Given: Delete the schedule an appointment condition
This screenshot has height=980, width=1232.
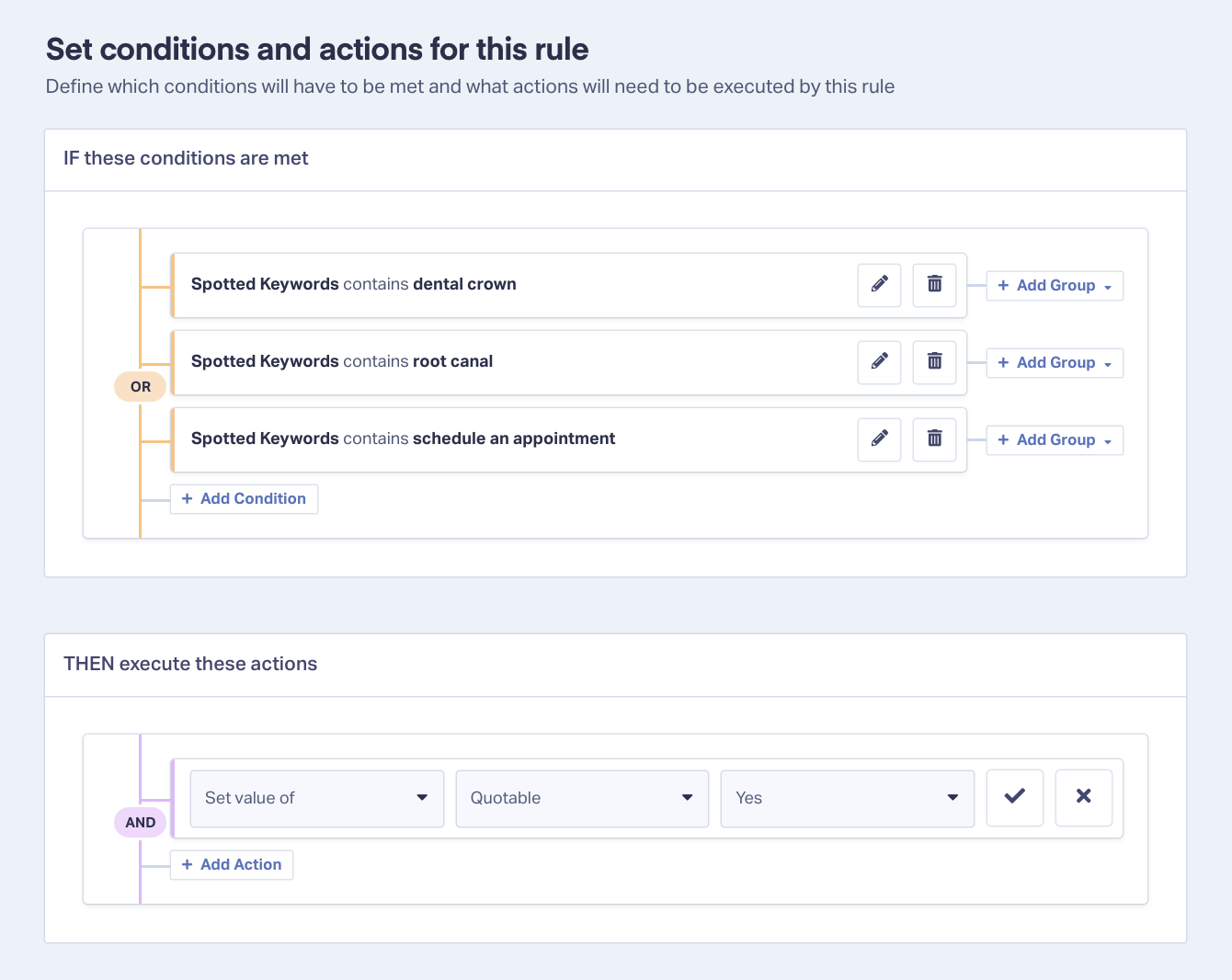Looking at the screenshot, I should pyautogui.click(x=934, y=439).
